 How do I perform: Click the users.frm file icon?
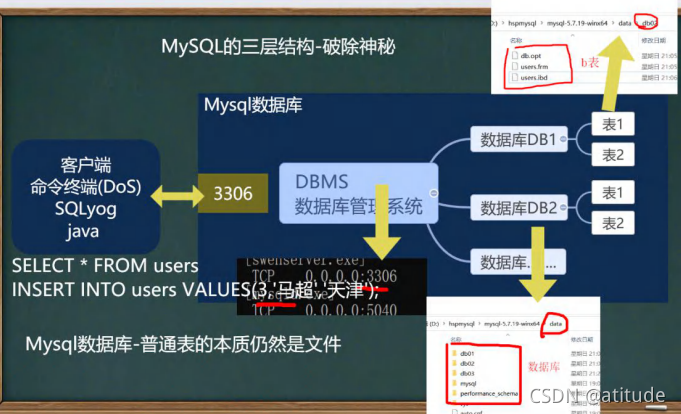click(515, 66)
